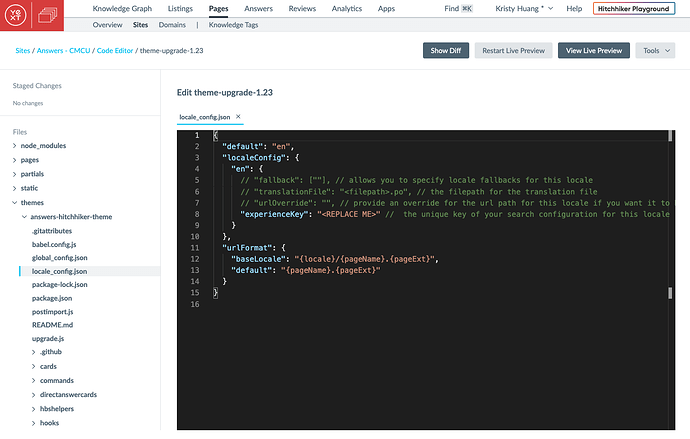Click the Hitchhiker Playground button
690x439 pixels.
click(634, 8)
